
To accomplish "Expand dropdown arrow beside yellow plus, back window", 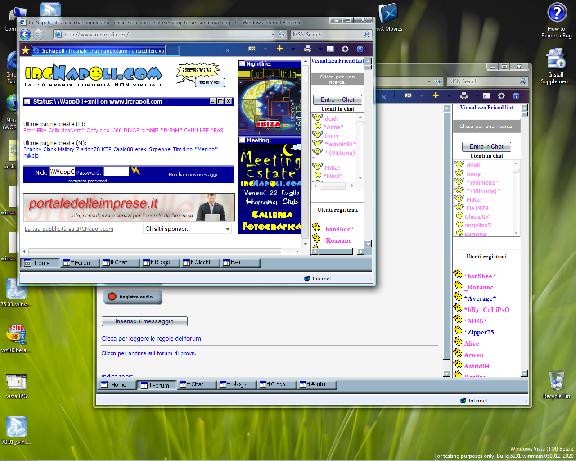I will tap(449, 96).
